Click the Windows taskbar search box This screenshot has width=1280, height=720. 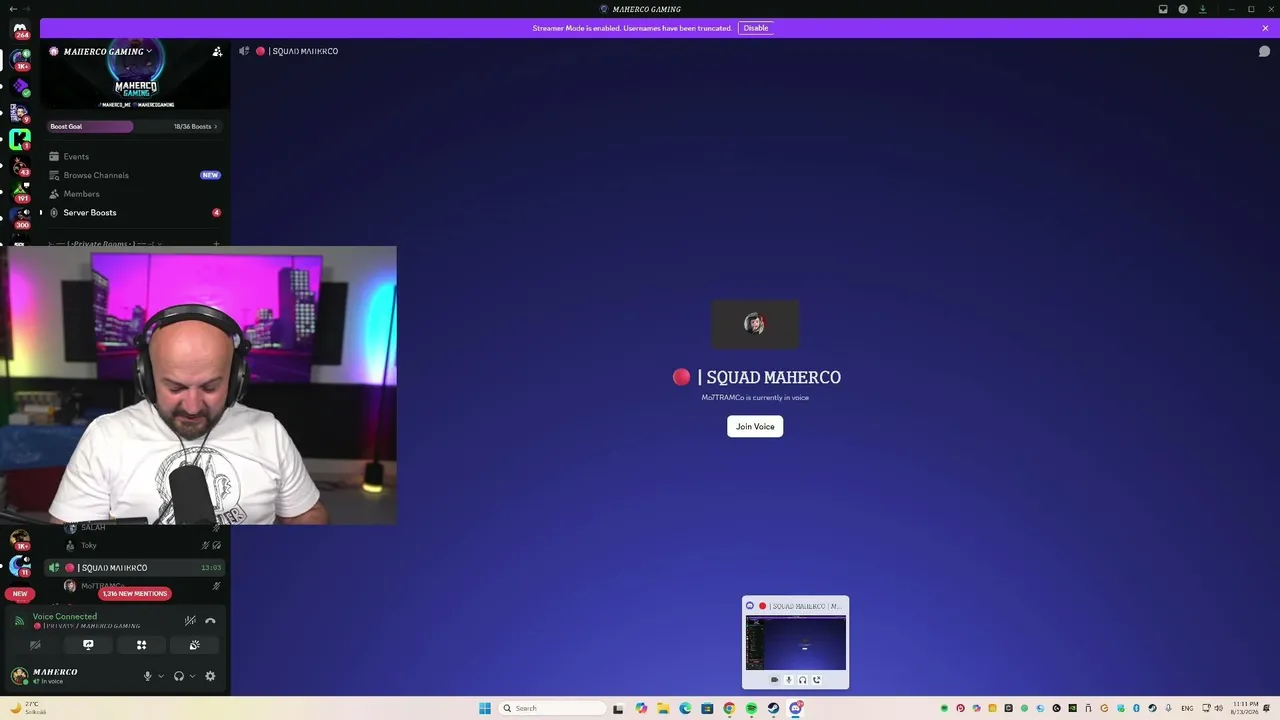552,708
